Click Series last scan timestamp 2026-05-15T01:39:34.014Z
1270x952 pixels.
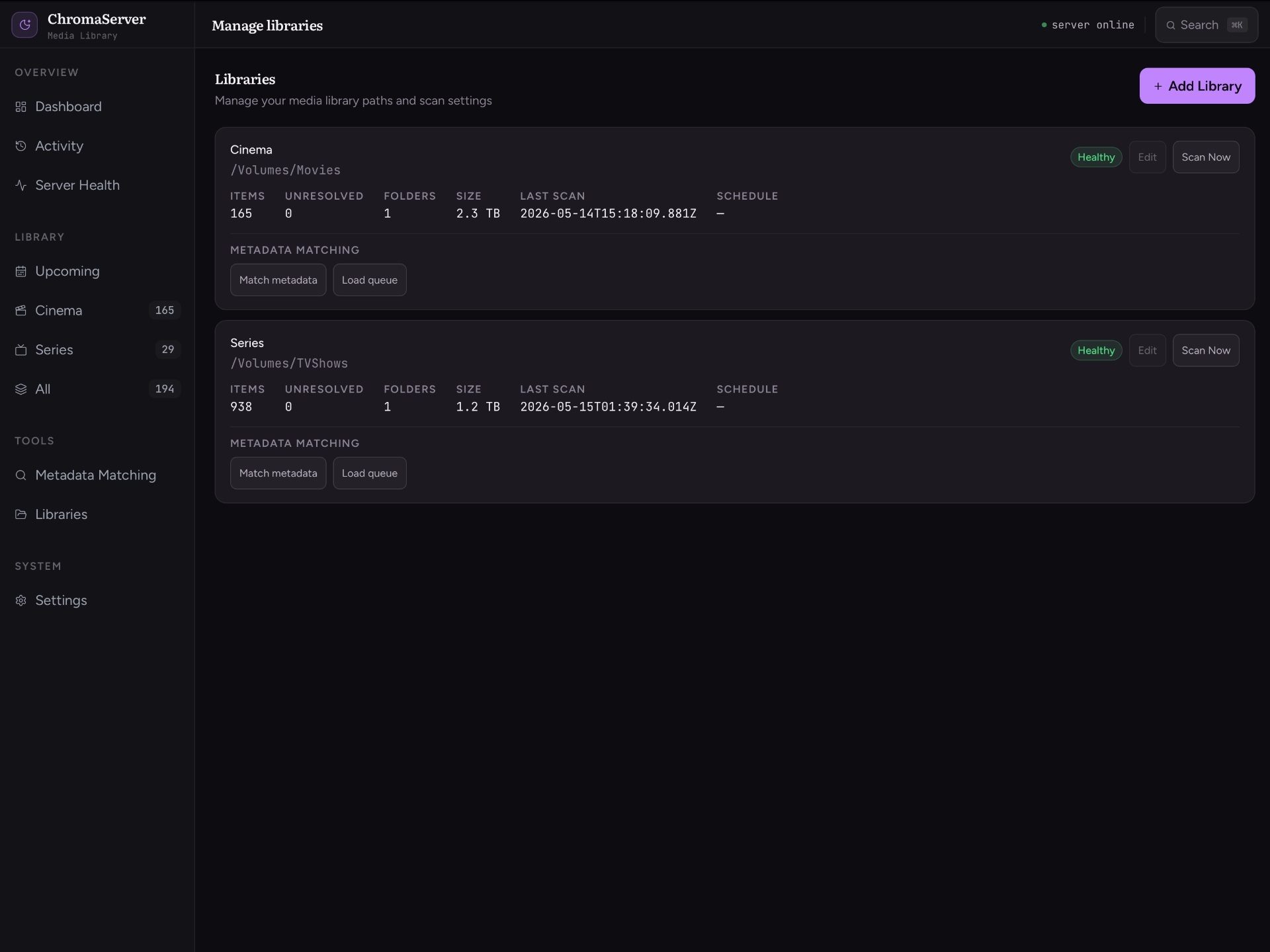click(x=608, y=407)
